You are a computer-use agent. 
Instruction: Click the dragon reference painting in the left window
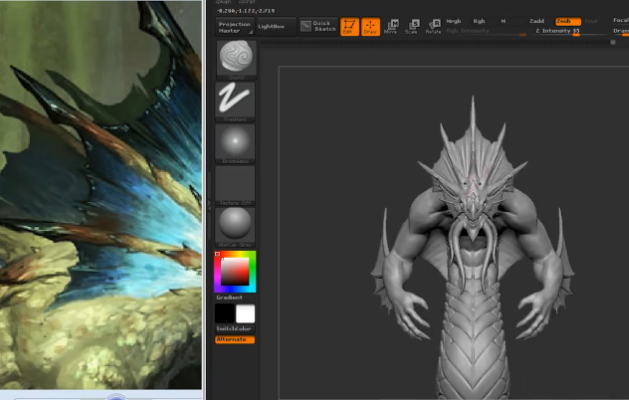(101, 195)
